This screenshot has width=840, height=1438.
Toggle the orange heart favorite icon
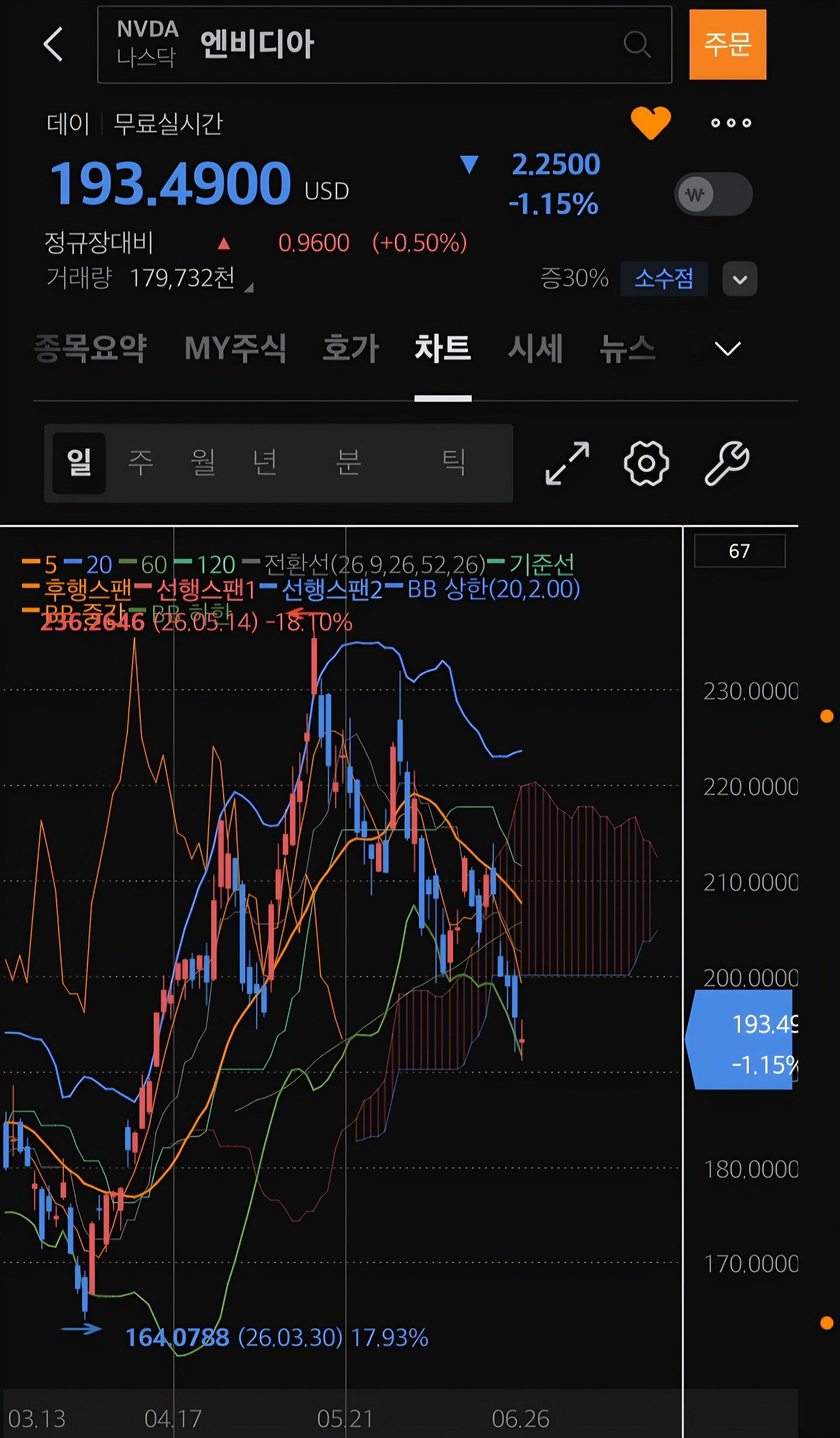point(651,122)
